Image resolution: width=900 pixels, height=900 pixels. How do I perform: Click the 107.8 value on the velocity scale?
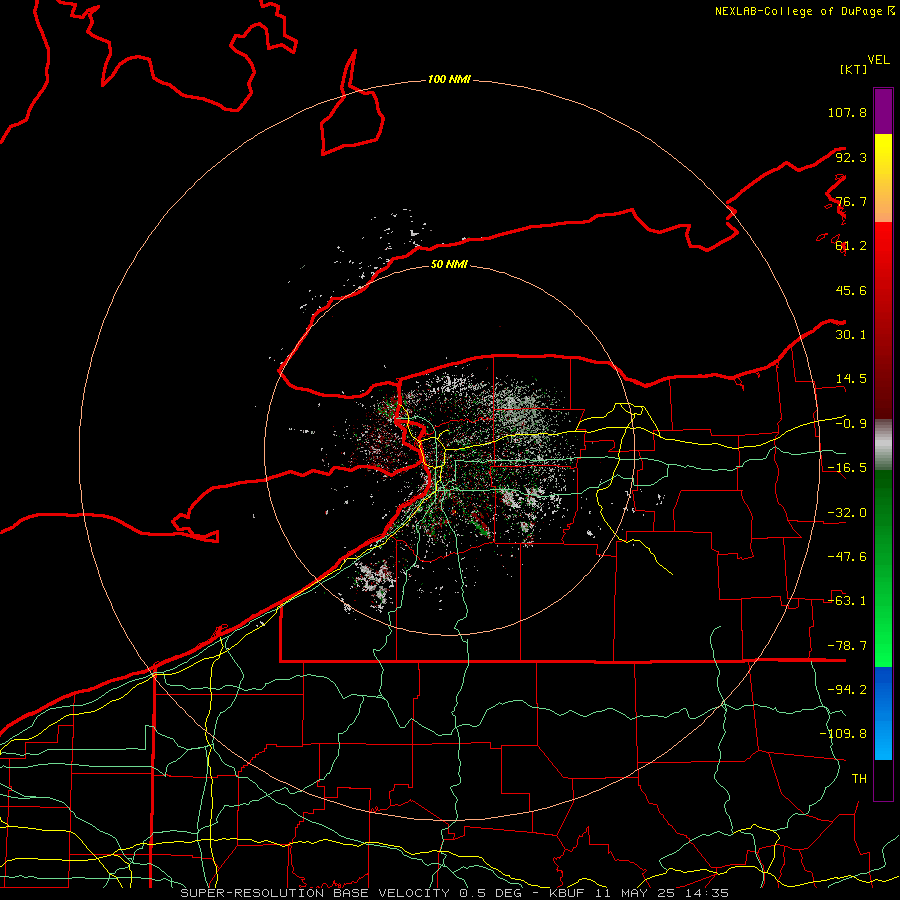(847, 112)
